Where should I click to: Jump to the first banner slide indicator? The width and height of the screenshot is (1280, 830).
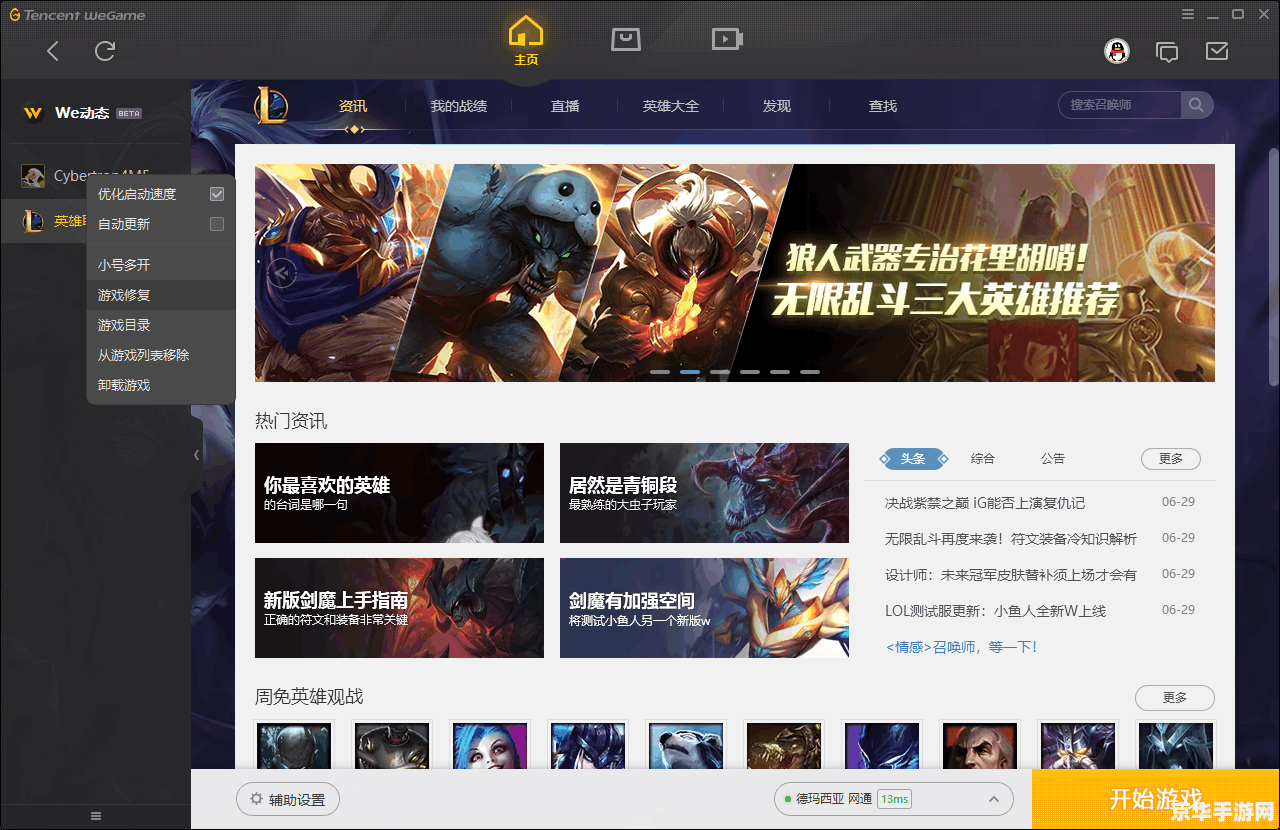[x=660, y=372]
